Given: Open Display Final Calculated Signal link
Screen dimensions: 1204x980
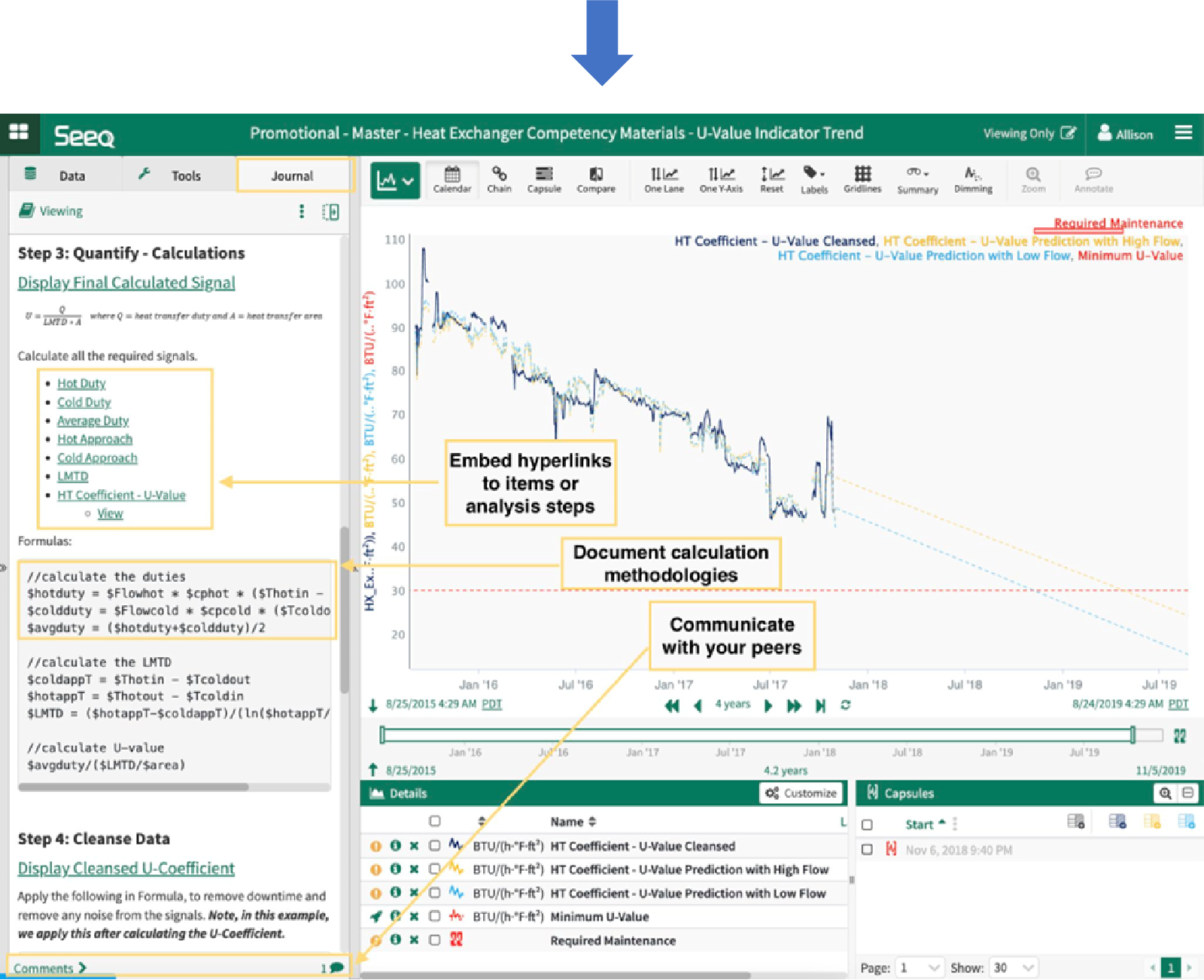Looking at the screenshot, I should point(126,283).
